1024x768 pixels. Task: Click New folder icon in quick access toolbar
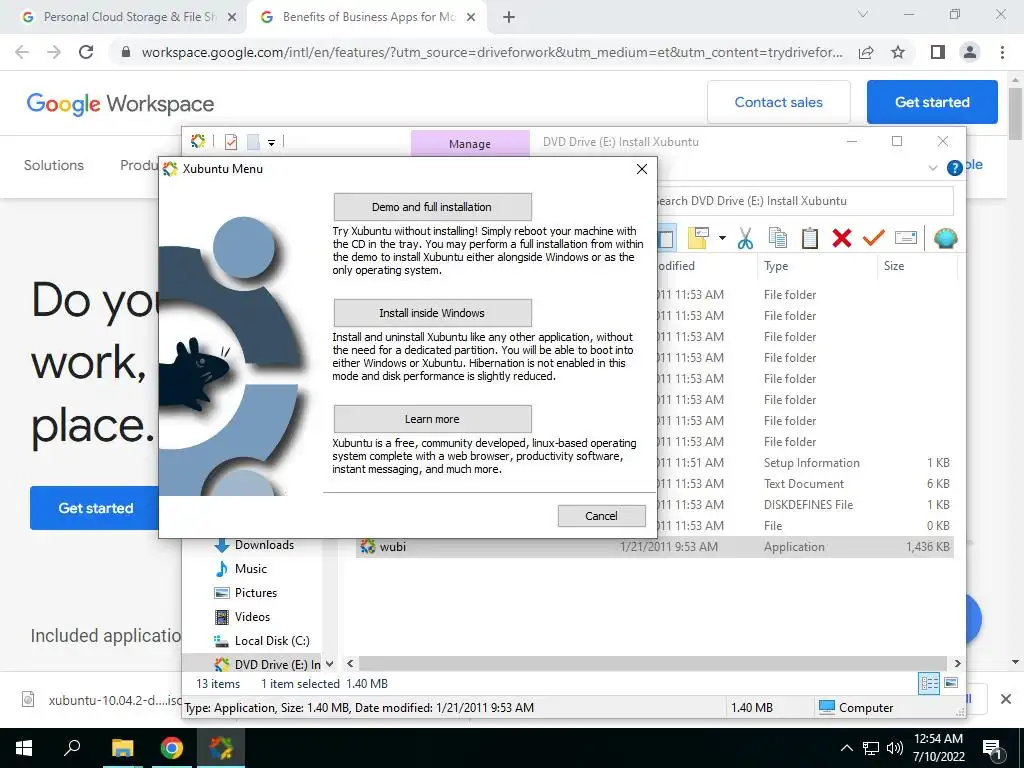click(x=253, y=142)
